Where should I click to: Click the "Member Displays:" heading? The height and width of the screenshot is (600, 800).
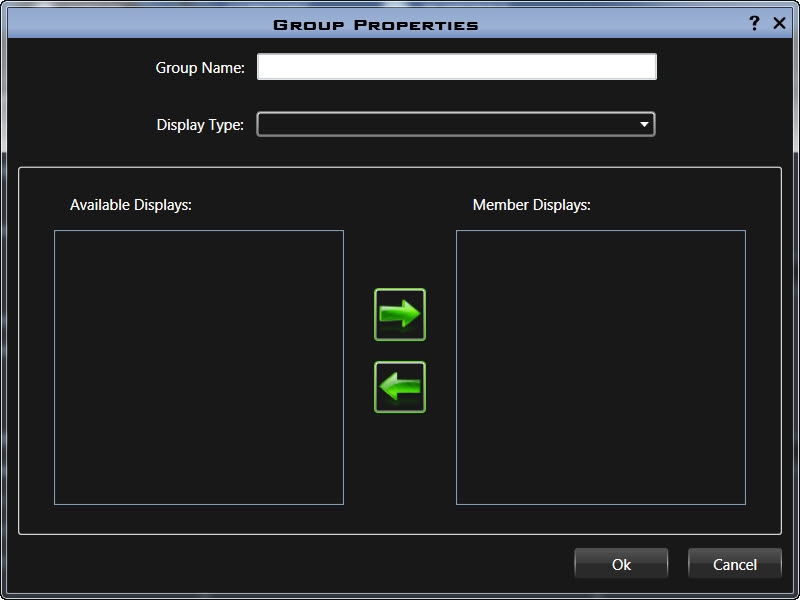coord(532,205)
